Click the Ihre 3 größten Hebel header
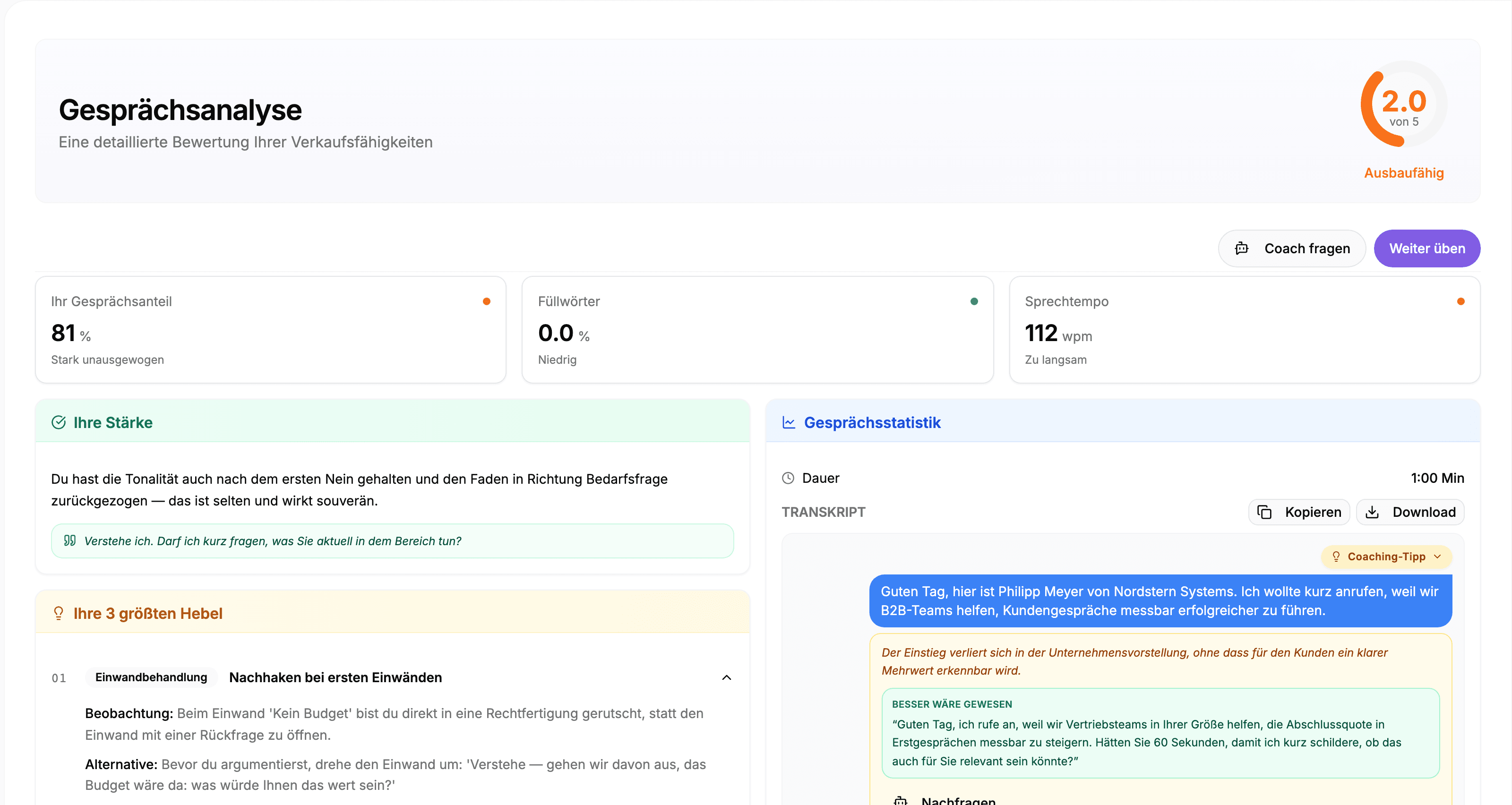Image resolution: width=1512 pixels, height=805 pixels. (x=393, y=612)
